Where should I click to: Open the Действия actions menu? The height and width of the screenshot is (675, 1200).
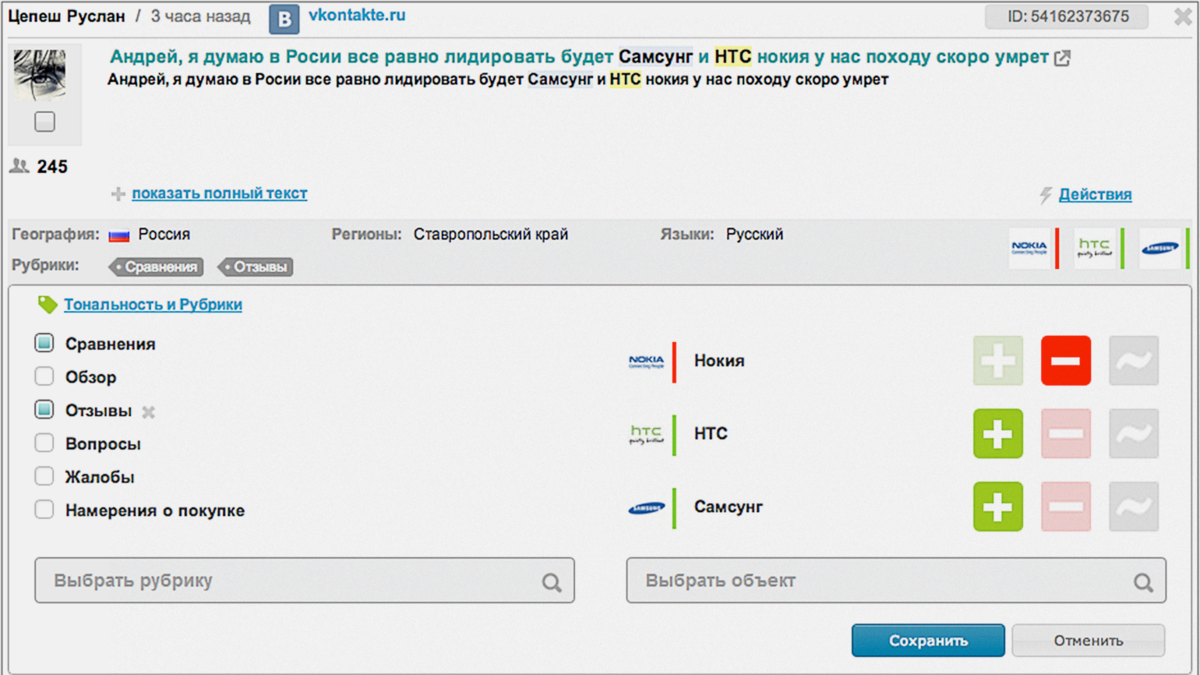point(1095,195)
